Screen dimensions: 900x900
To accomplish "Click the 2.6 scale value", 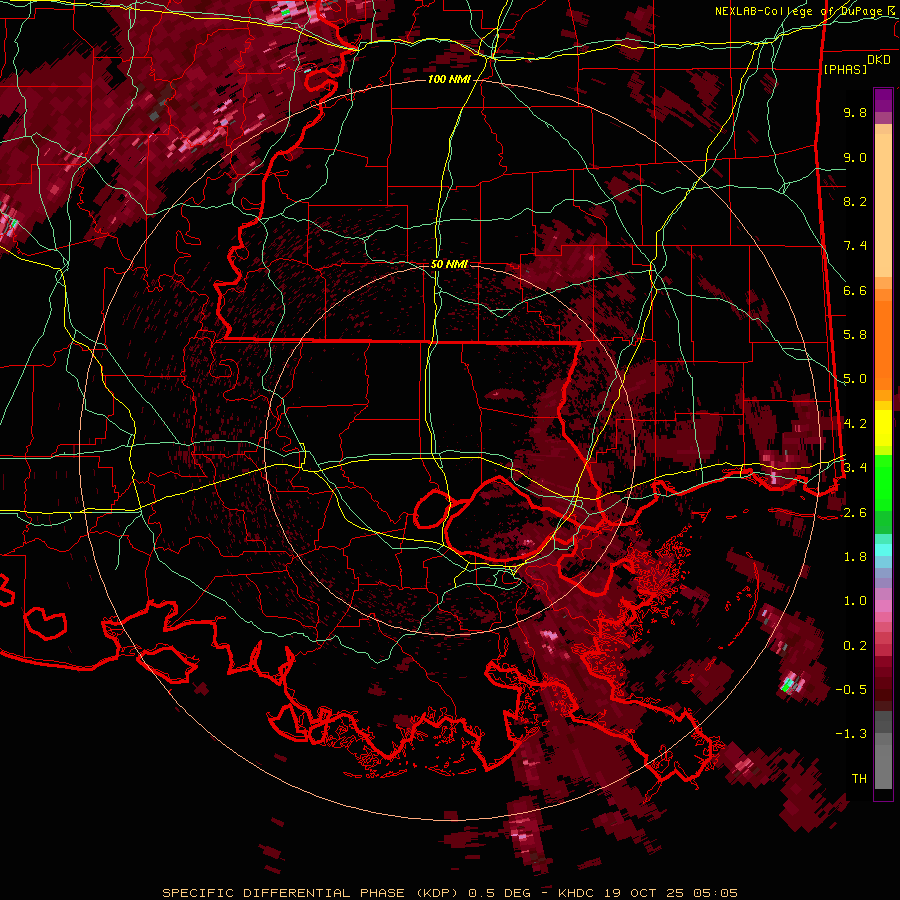I will pos(855,513).
